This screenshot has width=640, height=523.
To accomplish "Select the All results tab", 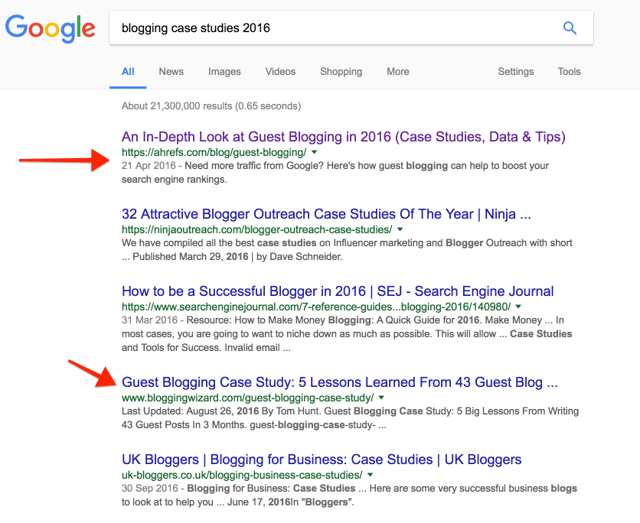I will (128, 71).
